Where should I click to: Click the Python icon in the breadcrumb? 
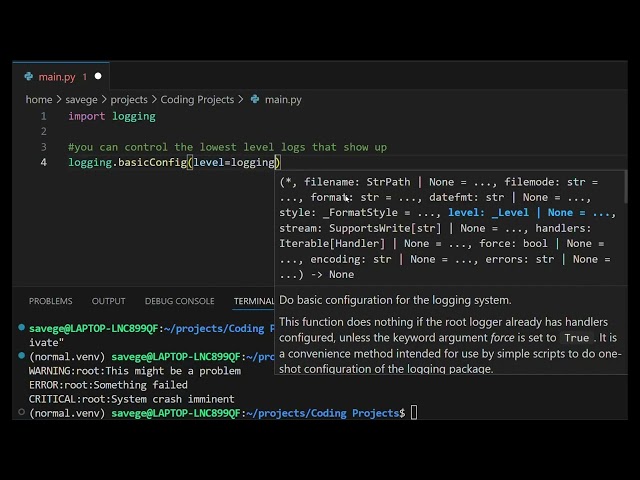click(255, 99)
